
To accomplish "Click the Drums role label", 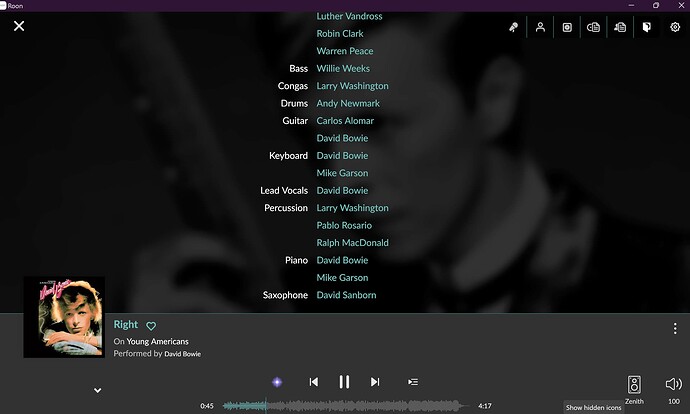I will point(294,103).
